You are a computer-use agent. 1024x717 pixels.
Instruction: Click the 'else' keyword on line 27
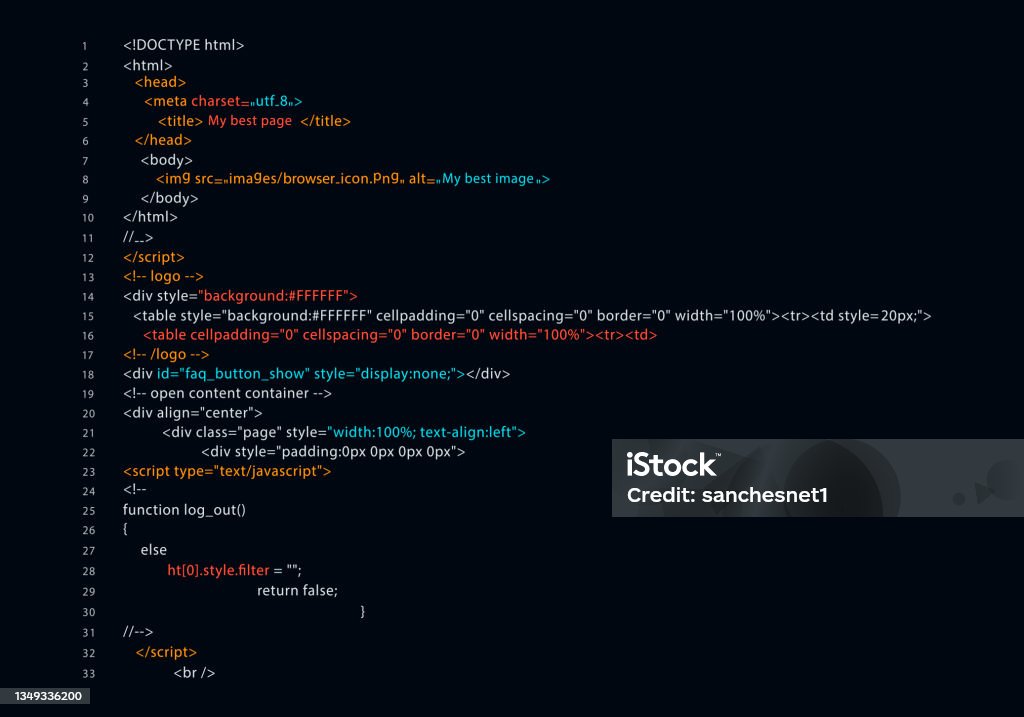[x=154, y=550]
